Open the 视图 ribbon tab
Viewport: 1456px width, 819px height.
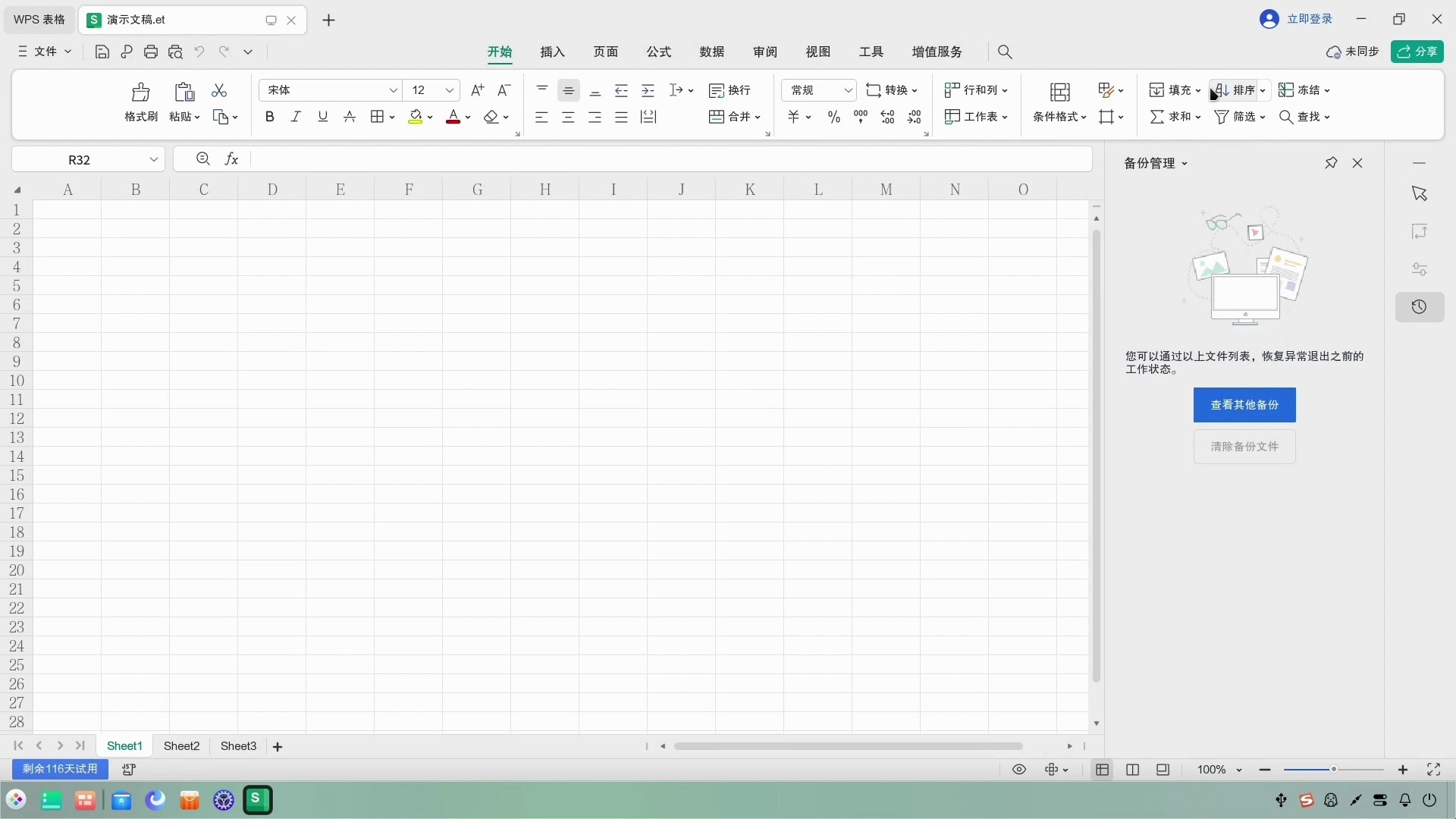(x=818, y=52)
